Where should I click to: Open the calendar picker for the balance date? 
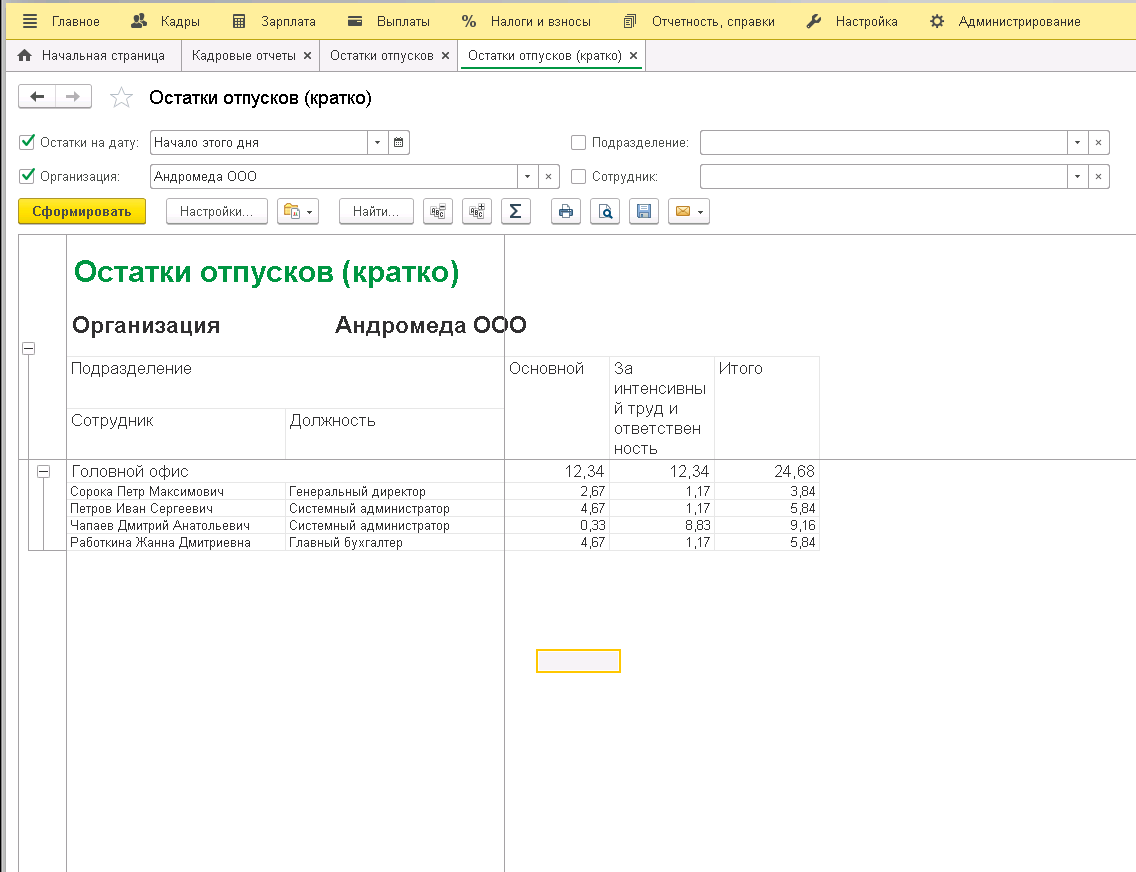[x=398, y=143]
